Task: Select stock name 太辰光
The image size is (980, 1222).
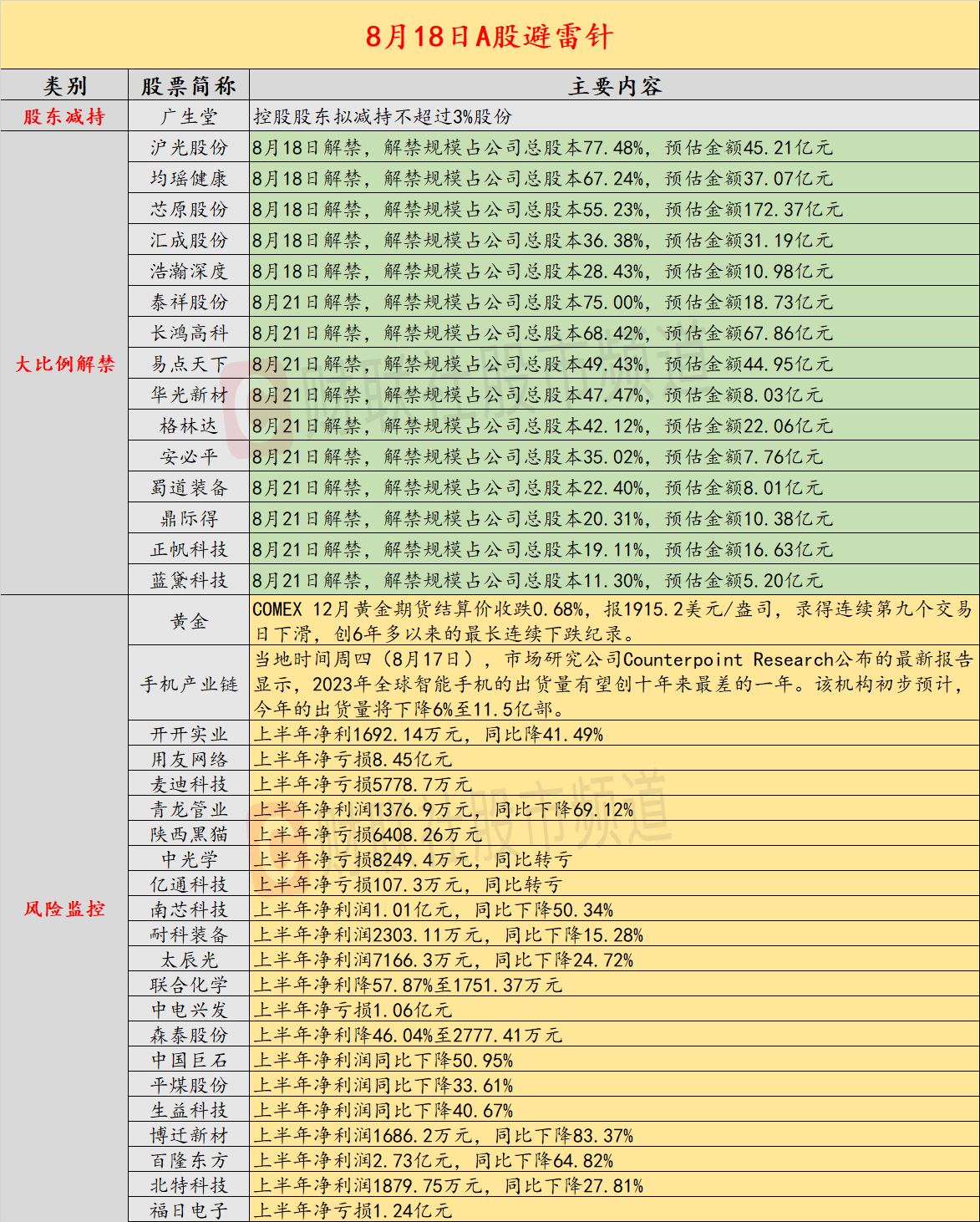Action: coord(189,960)
